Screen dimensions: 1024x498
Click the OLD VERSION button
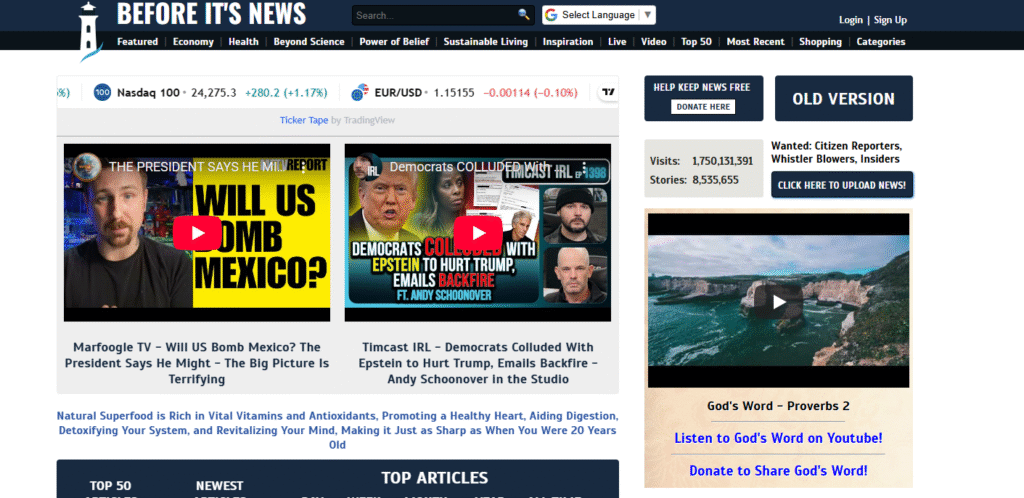tap(844, 99)
